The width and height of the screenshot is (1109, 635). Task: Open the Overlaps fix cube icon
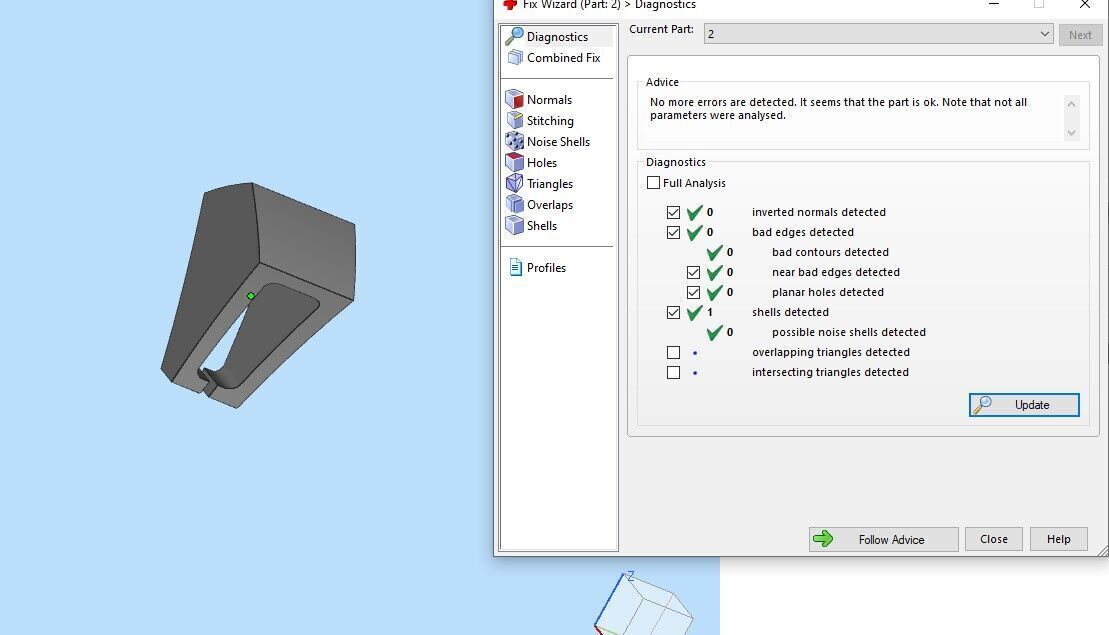[x=514, y=204]
